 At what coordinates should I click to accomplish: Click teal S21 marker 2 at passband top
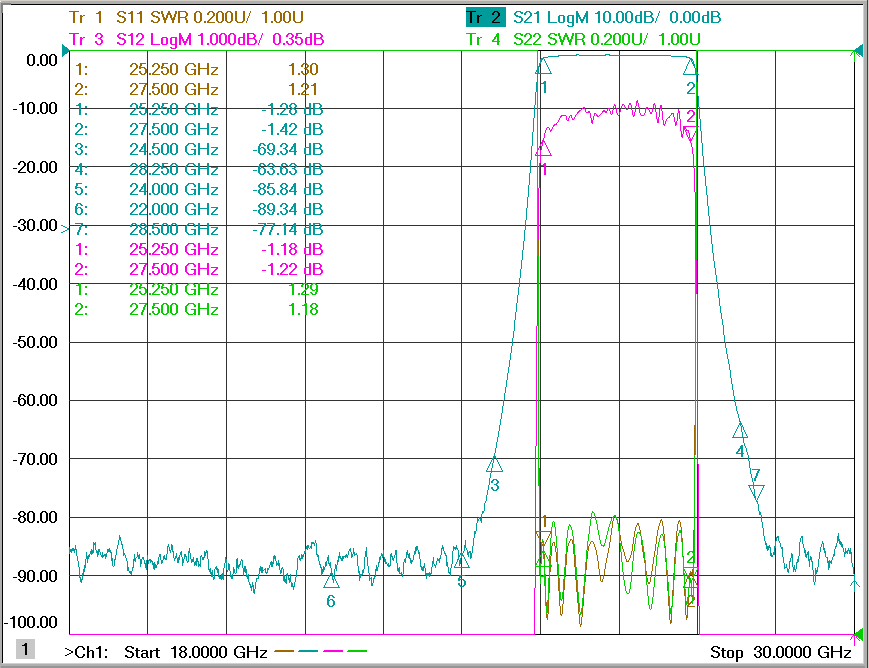690,68
